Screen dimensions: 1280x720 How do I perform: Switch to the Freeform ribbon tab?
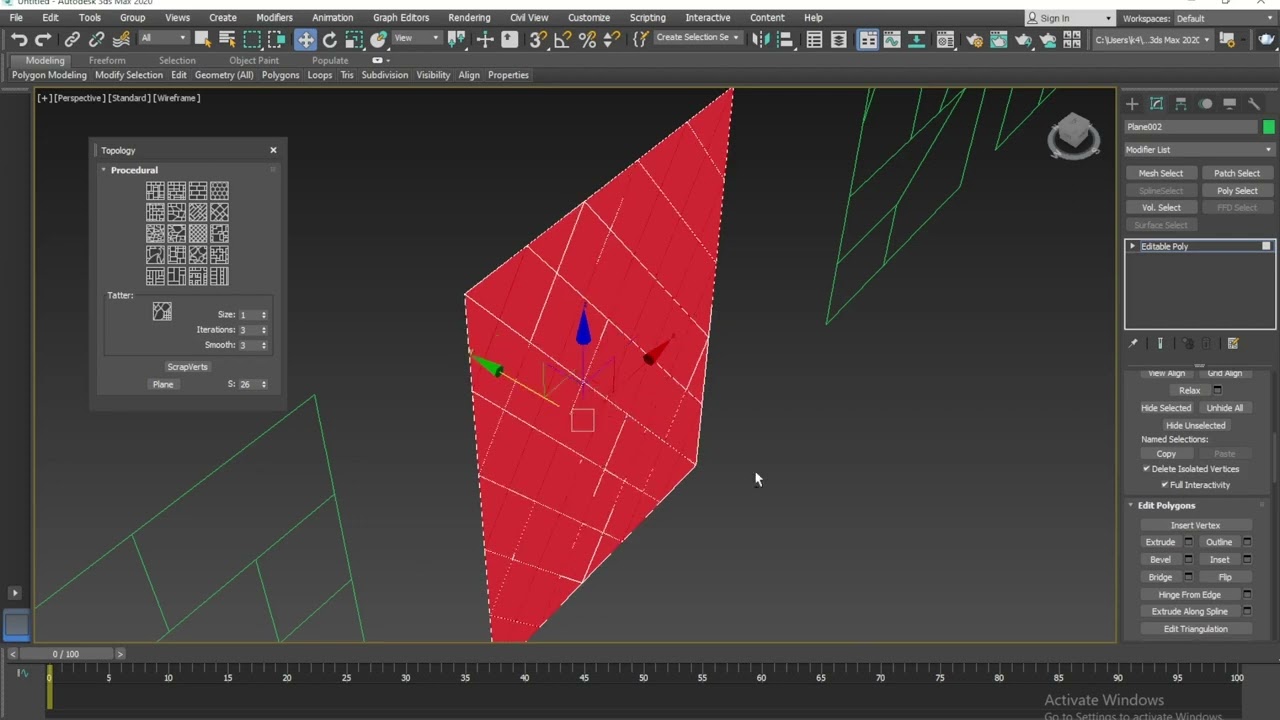pyautogui.click(x=107, y=60)
